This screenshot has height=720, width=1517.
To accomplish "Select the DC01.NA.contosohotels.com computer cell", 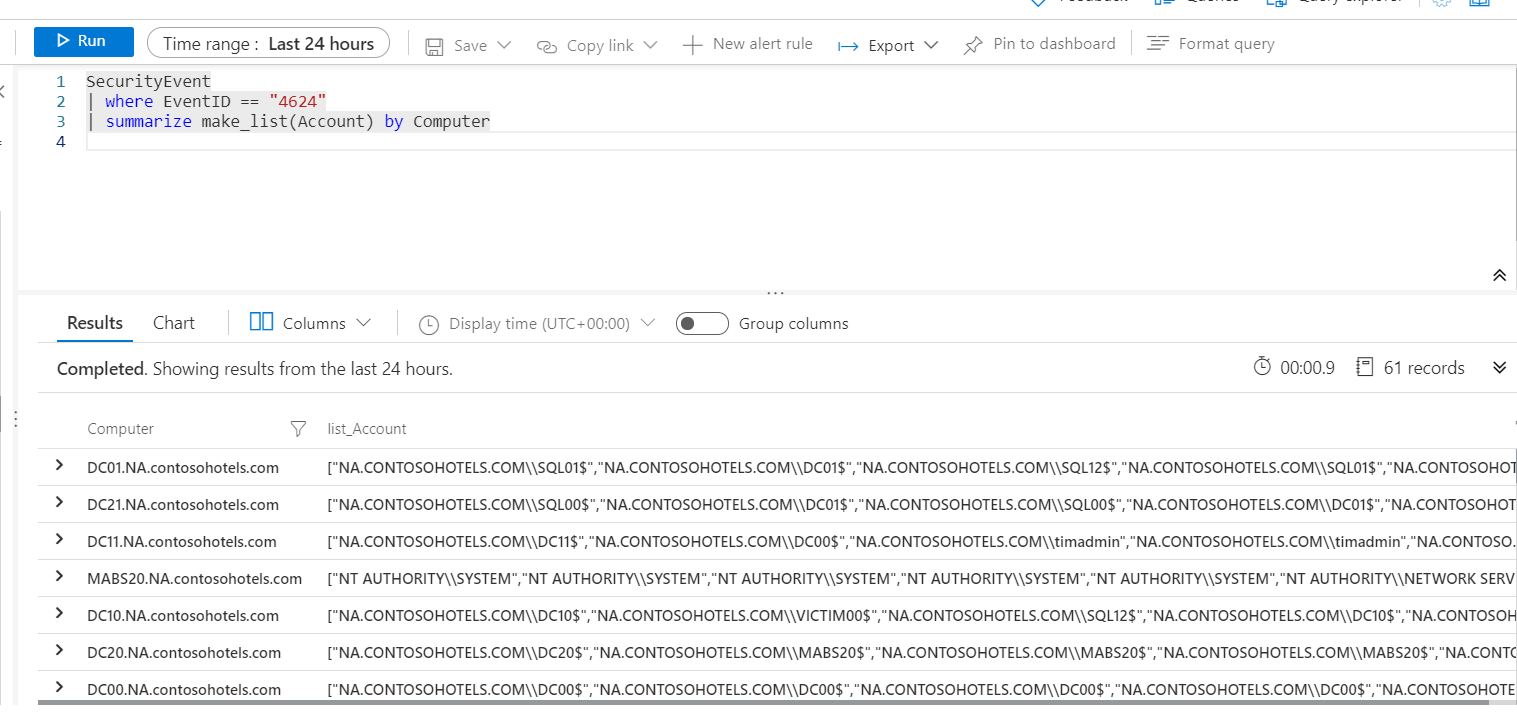I will point(183,467).
